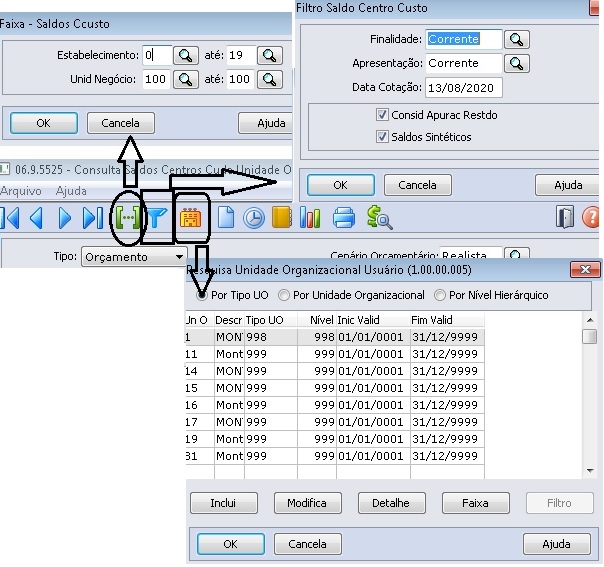
Task: Click Ajuda in Filtro Saldo Centro Custo
Action: point(569,185)
